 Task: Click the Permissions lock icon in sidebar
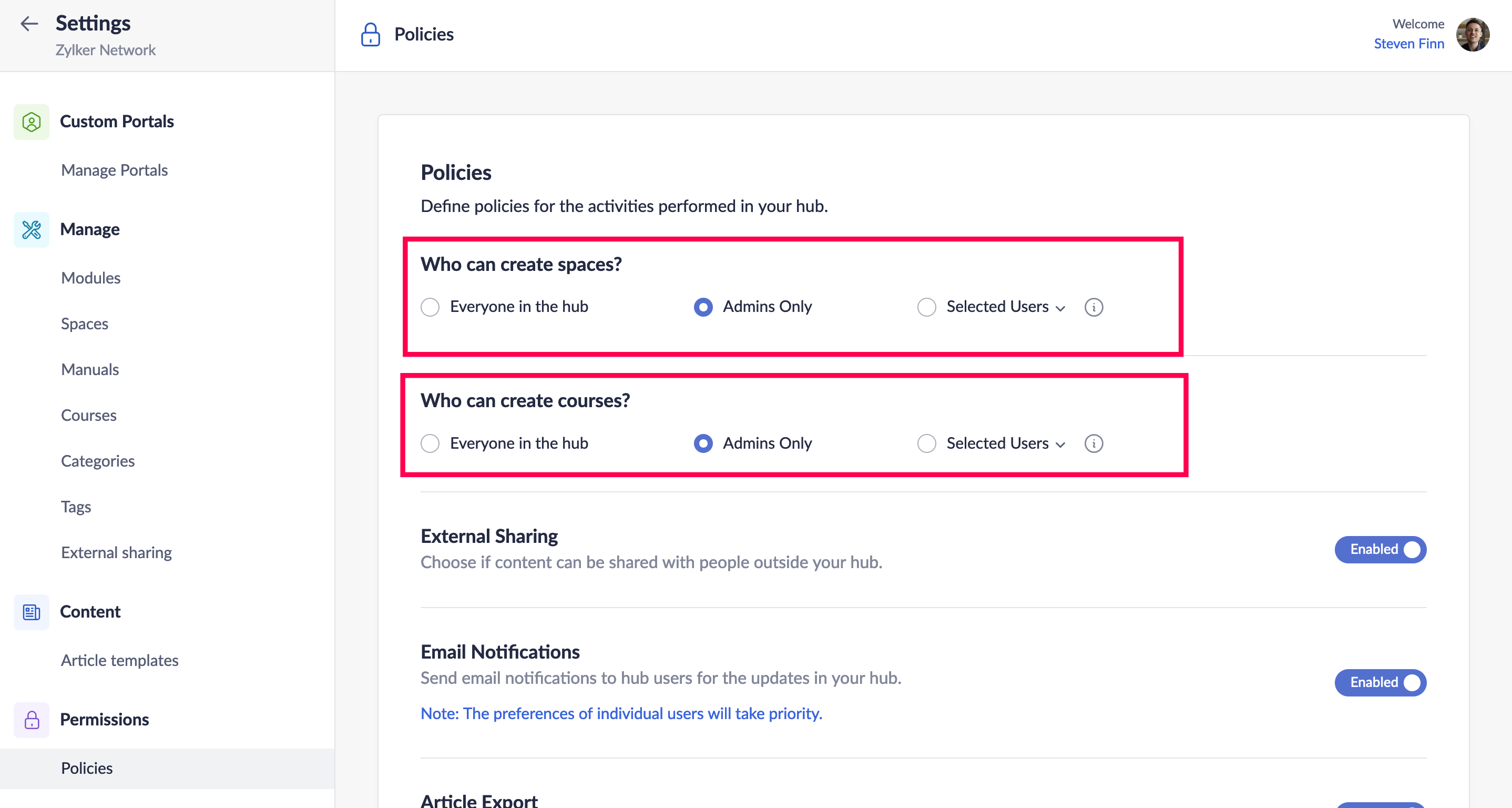32,719
